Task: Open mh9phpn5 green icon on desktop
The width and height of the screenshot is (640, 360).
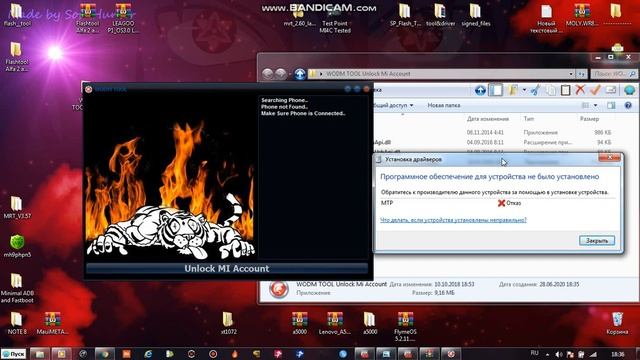Action: [17, 246]
